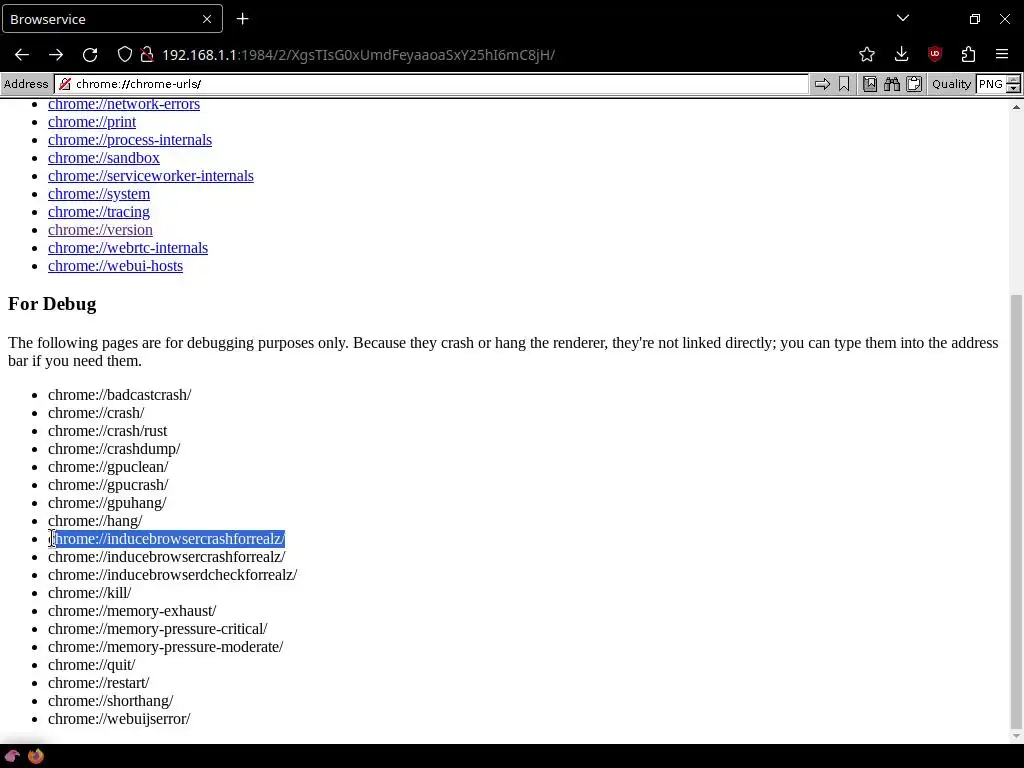Close the Browservice tab

tap(207, 19)
